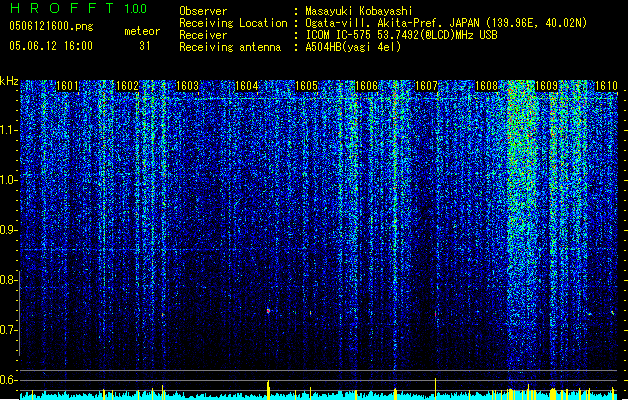Screen dimensions: 629x400
Task: Click the 1605 time marker
Action: pyautogui.click(x=306, y=86)
